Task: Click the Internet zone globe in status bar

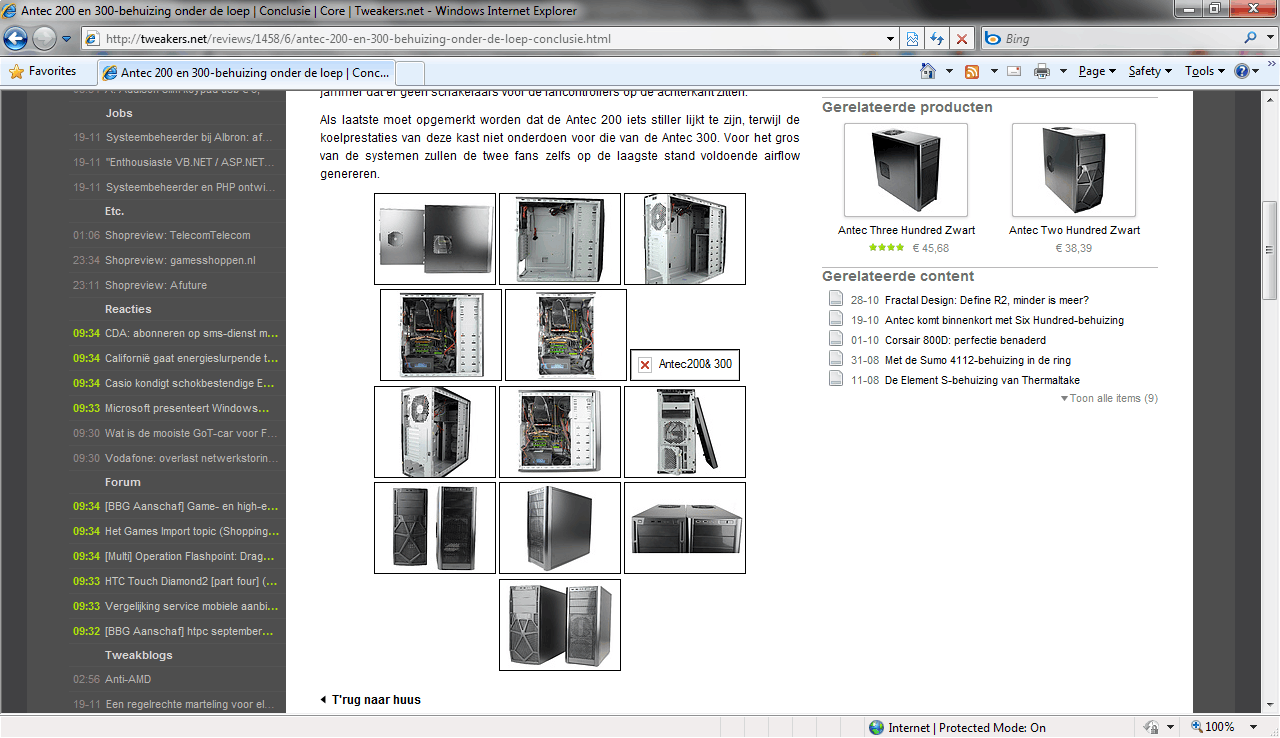Action: [876, 728]
